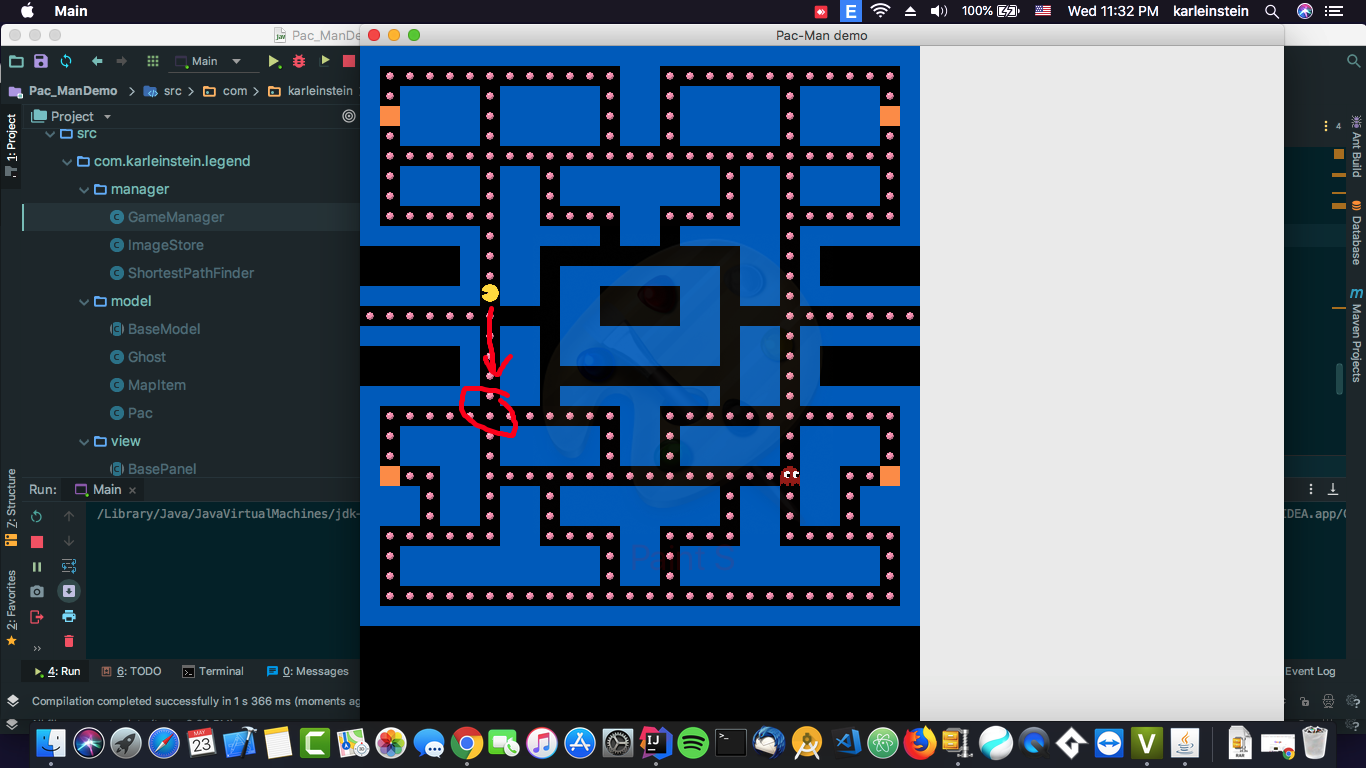Click the scrollbar thumb at the IDE's right edge
1366x768 pixels.
pos(1339,379)
